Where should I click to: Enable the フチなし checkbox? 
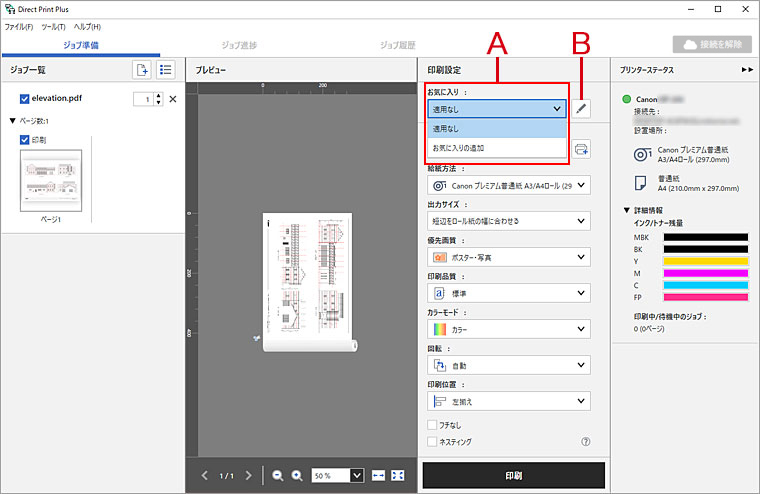click(432, 425)
